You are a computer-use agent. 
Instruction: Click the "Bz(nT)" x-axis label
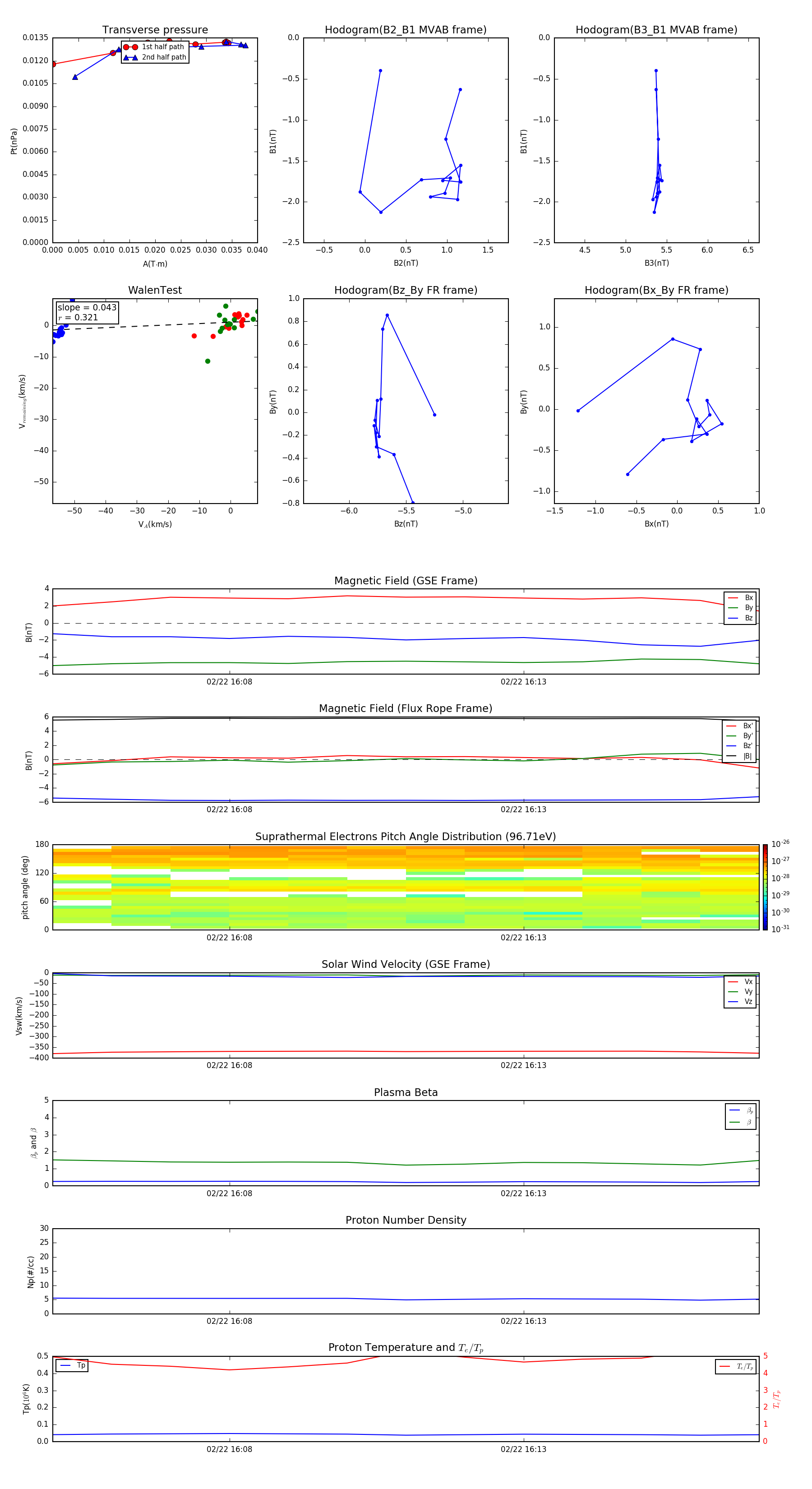(x=406, y=524)
